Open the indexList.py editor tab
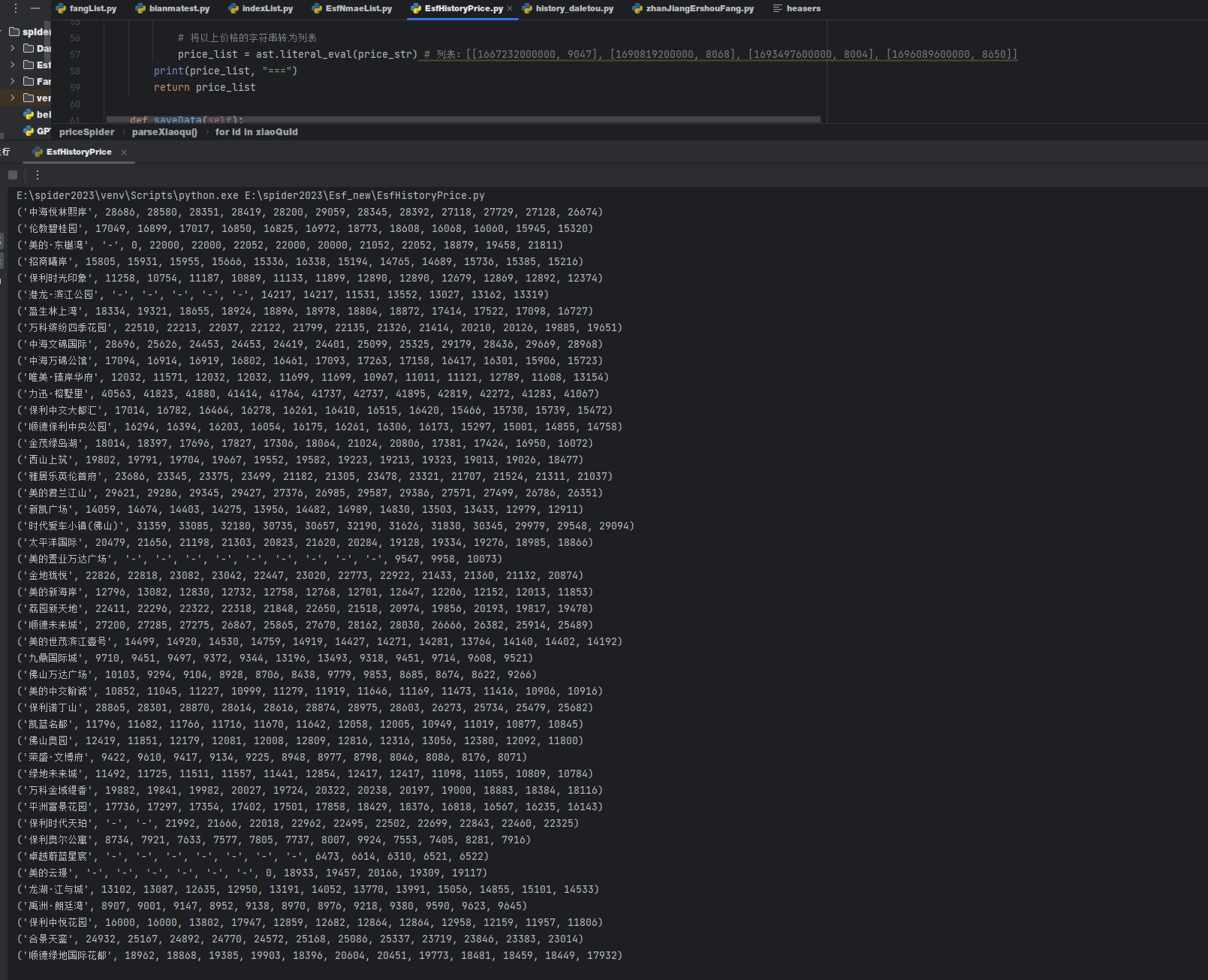The image size is (1208, 980). pos(261,8)
